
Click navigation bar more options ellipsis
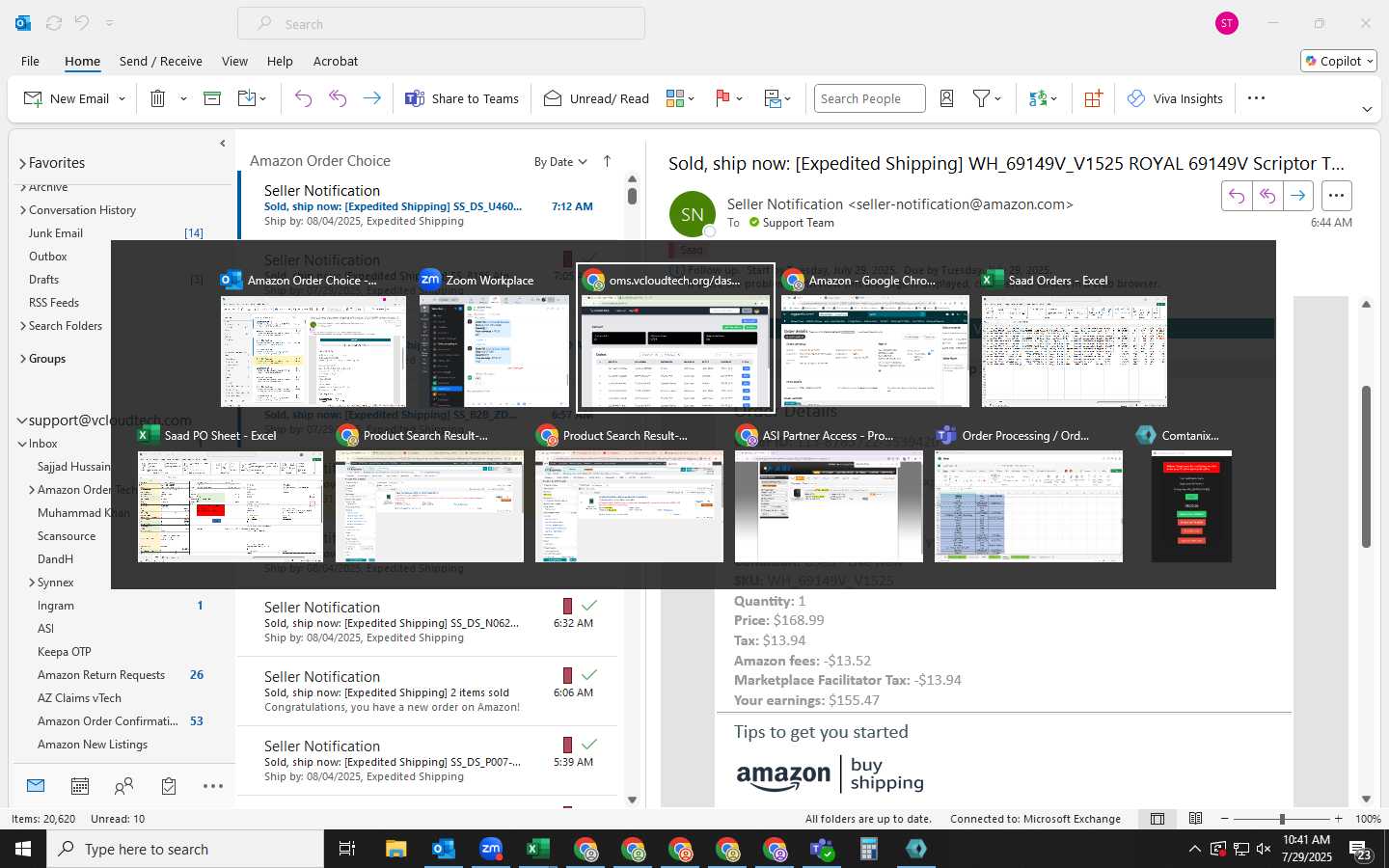(213, 786)
